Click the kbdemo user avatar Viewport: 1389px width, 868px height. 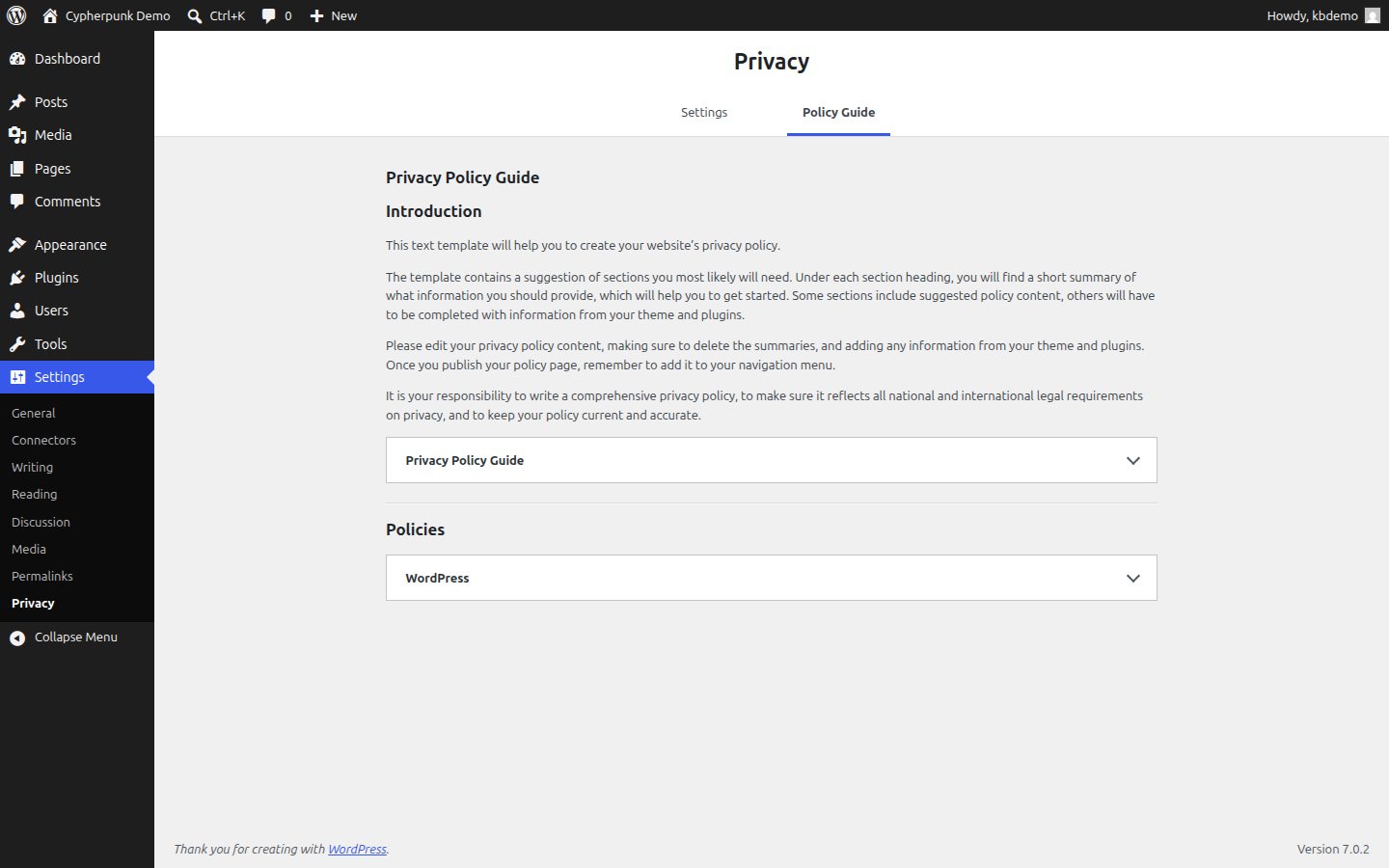[1373, 15]
